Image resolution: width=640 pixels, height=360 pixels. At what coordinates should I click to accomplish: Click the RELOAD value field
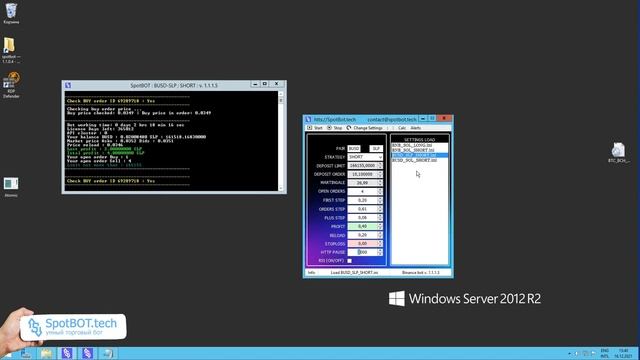point(362,235)
